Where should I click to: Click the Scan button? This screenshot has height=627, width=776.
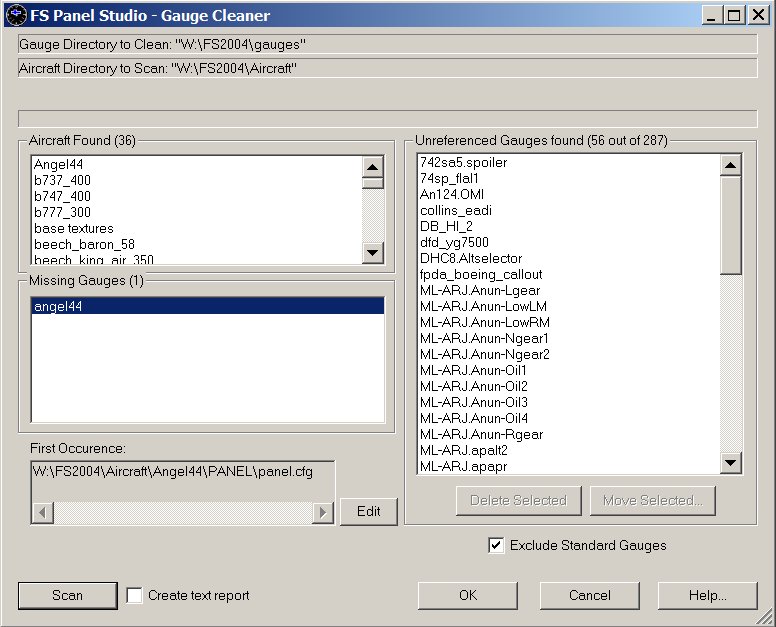pos(68,595)
